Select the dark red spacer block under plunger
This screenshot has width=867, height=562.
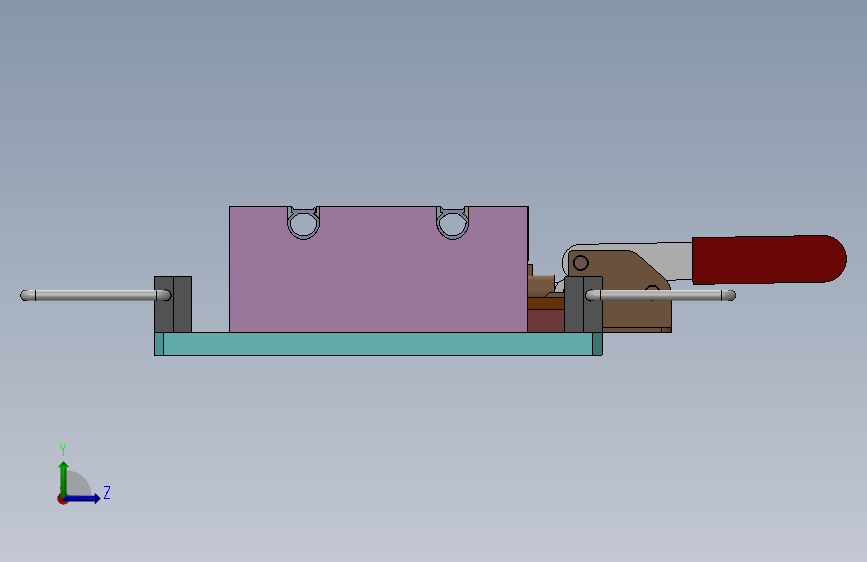(546, 321)
